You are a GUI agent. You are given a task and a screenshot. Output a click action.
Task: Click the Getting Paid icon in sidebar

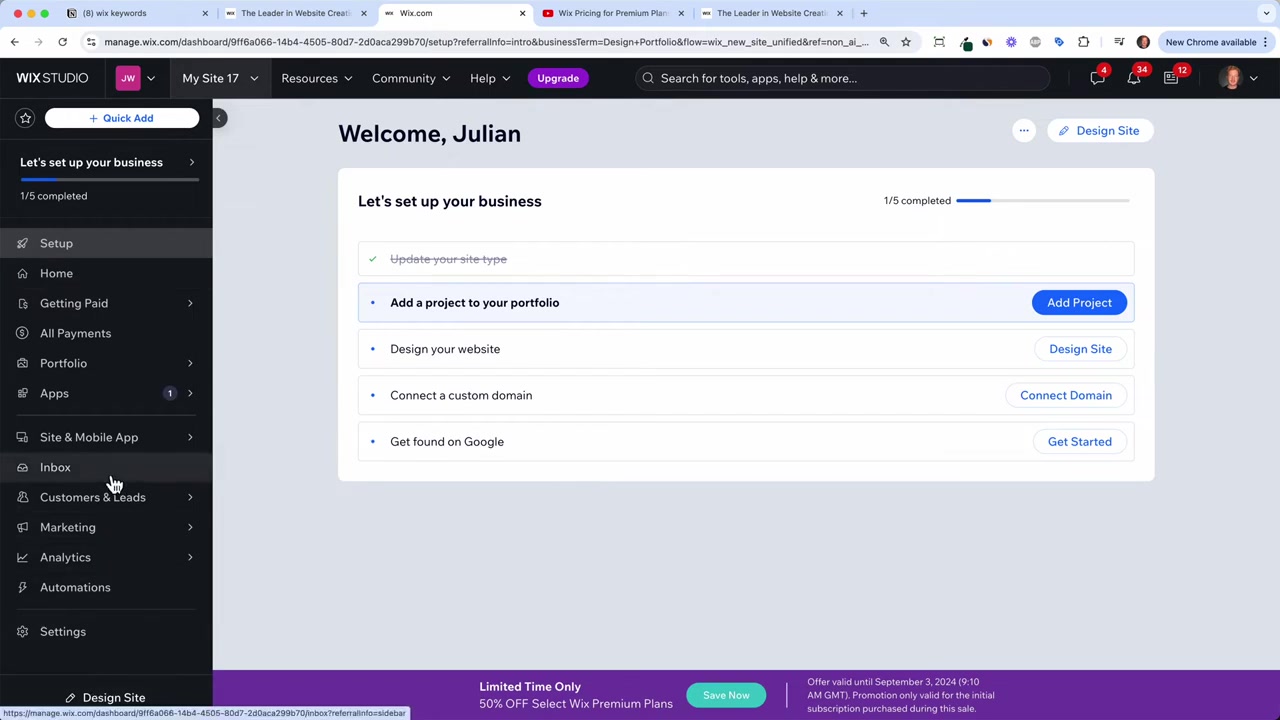coord(22,303)
